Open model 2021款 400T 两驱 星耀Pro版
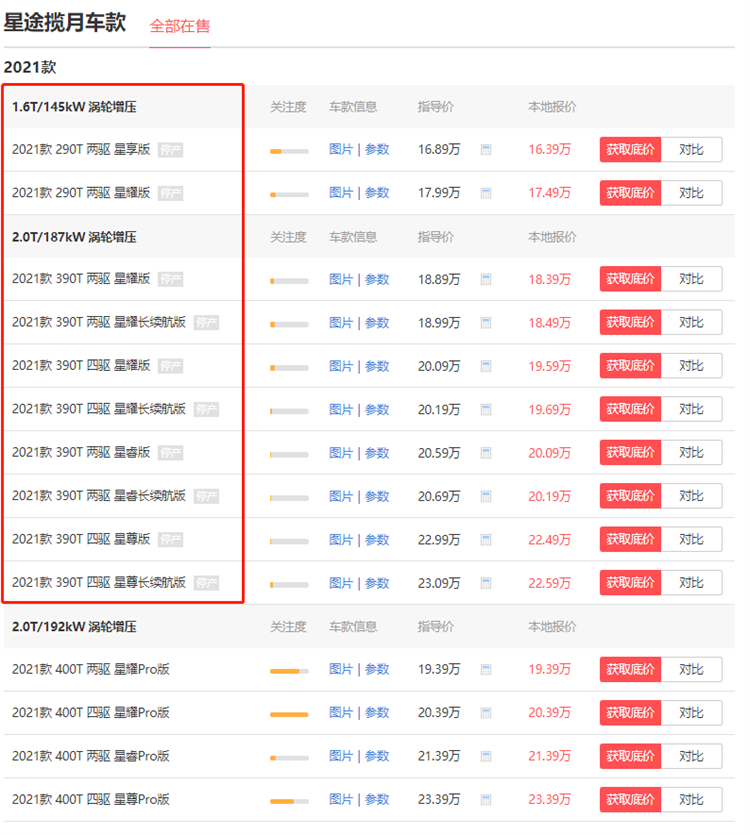 (x=91, y=669)
